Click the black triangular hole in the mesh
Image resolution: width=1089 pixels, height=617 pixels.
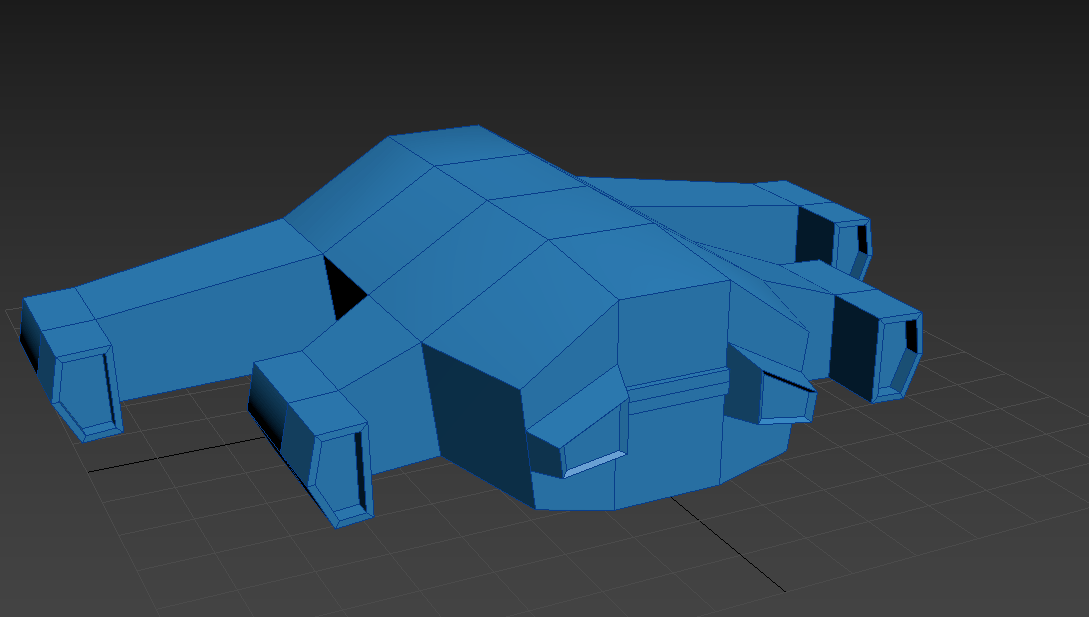tap(339, 287)
